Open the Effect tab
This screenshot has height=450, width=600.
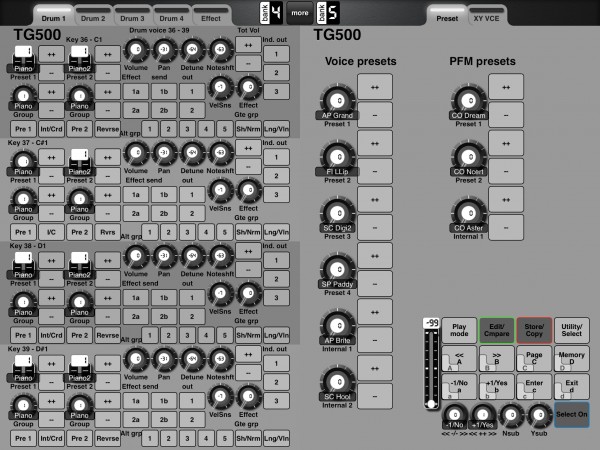click(211, 17)
